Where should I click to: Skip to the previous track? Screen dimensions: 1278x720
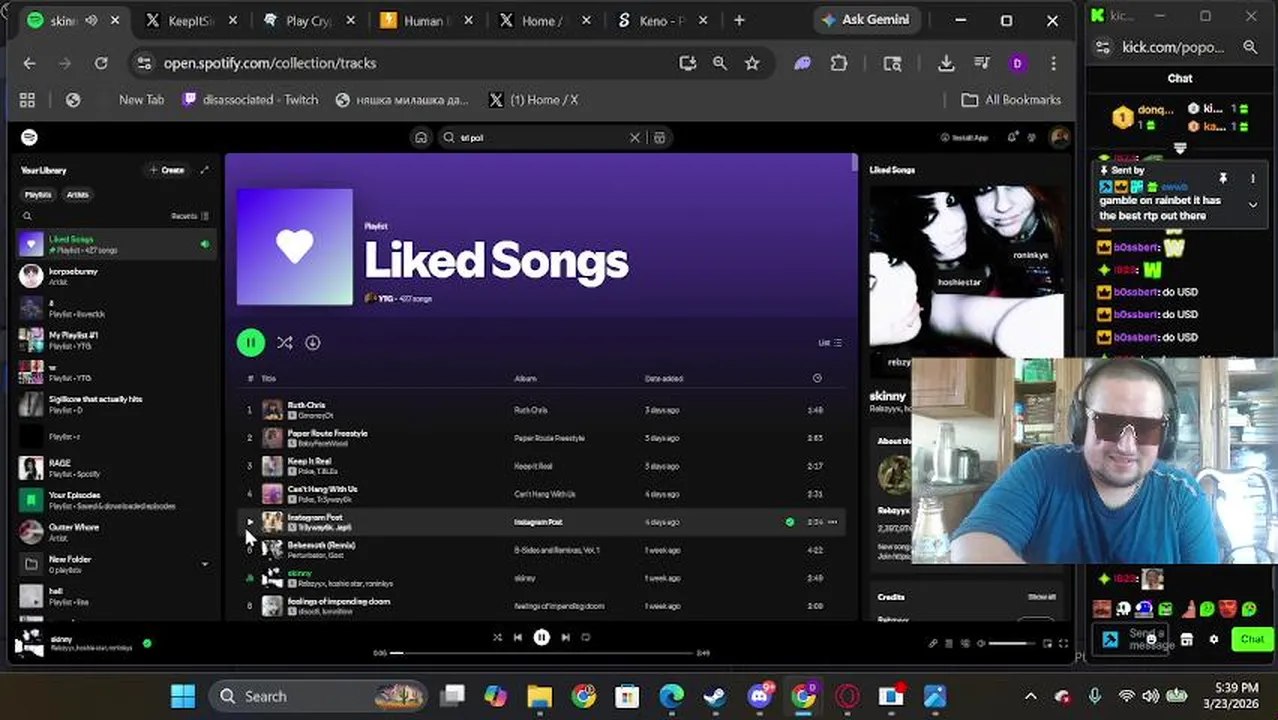click(x=517, y=637)
